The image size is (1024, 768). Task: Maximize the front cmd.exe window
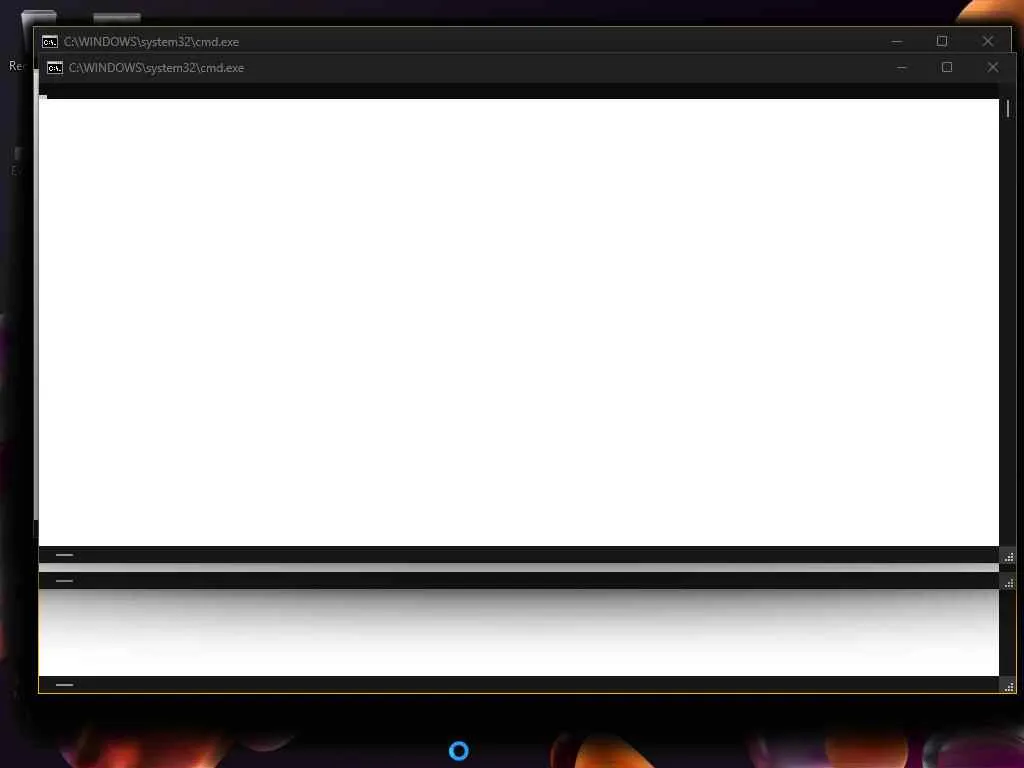947,67
